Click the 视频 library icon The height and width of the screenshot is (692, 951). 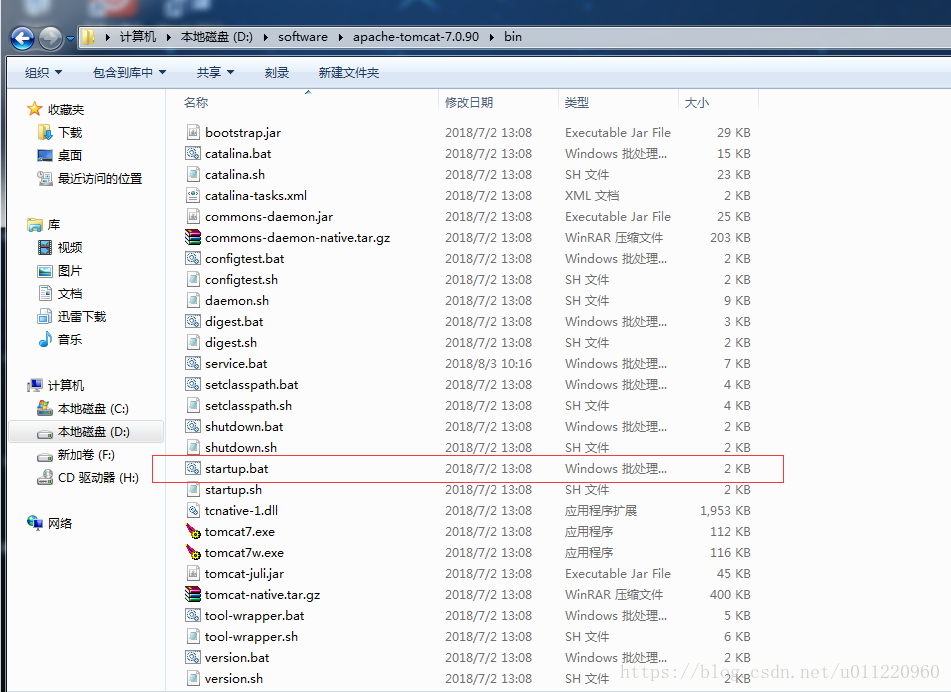pyautogui.click(x=45, y=247)
